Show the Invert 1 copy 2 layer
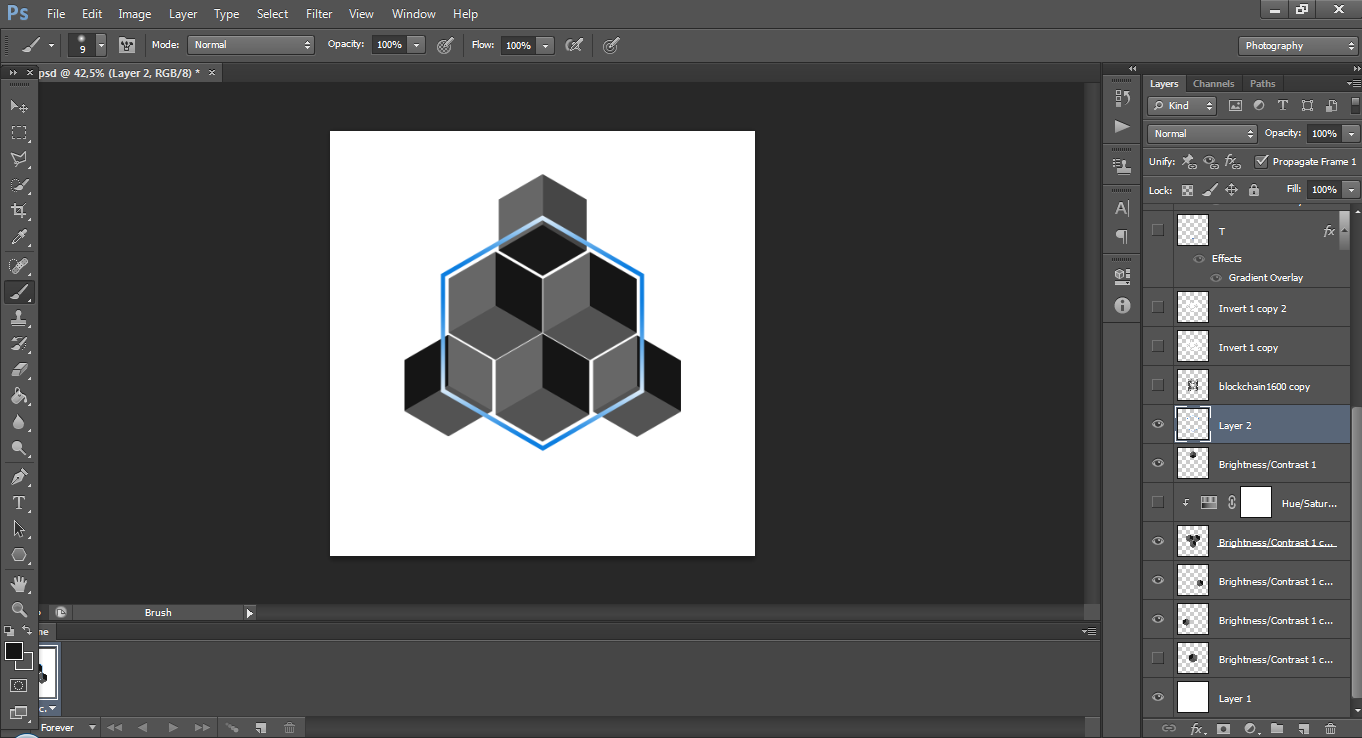Viewport: 1362px width, 738px height. [x=1158, y=307]
